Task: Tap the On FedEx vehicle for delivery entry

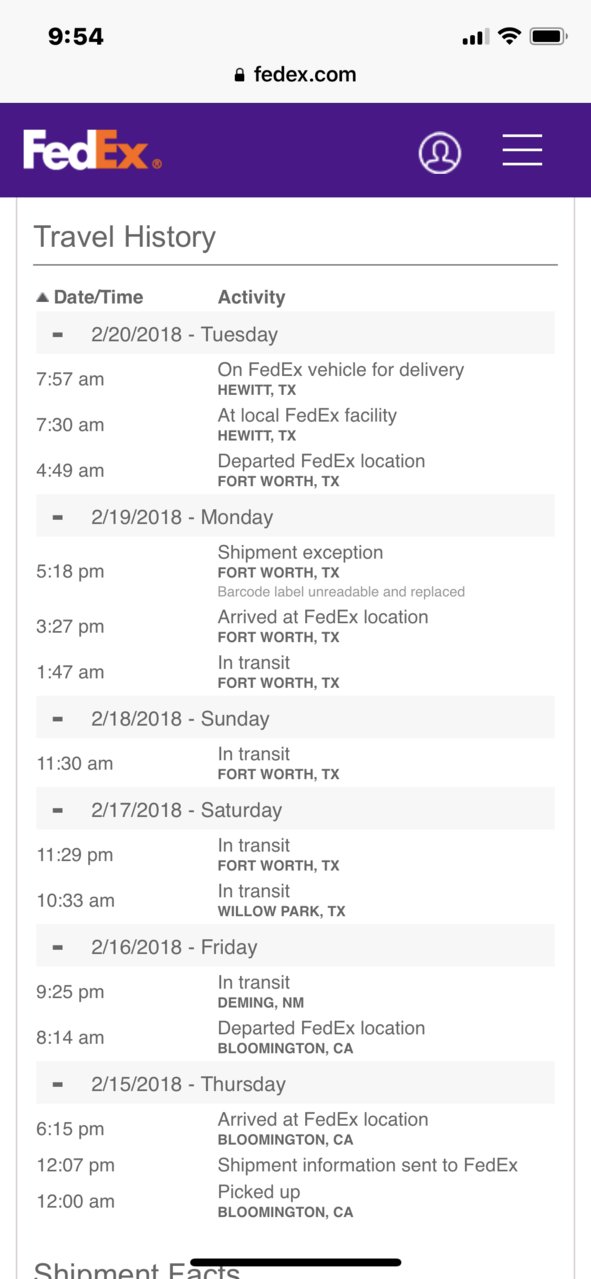Action: [295, 379]
